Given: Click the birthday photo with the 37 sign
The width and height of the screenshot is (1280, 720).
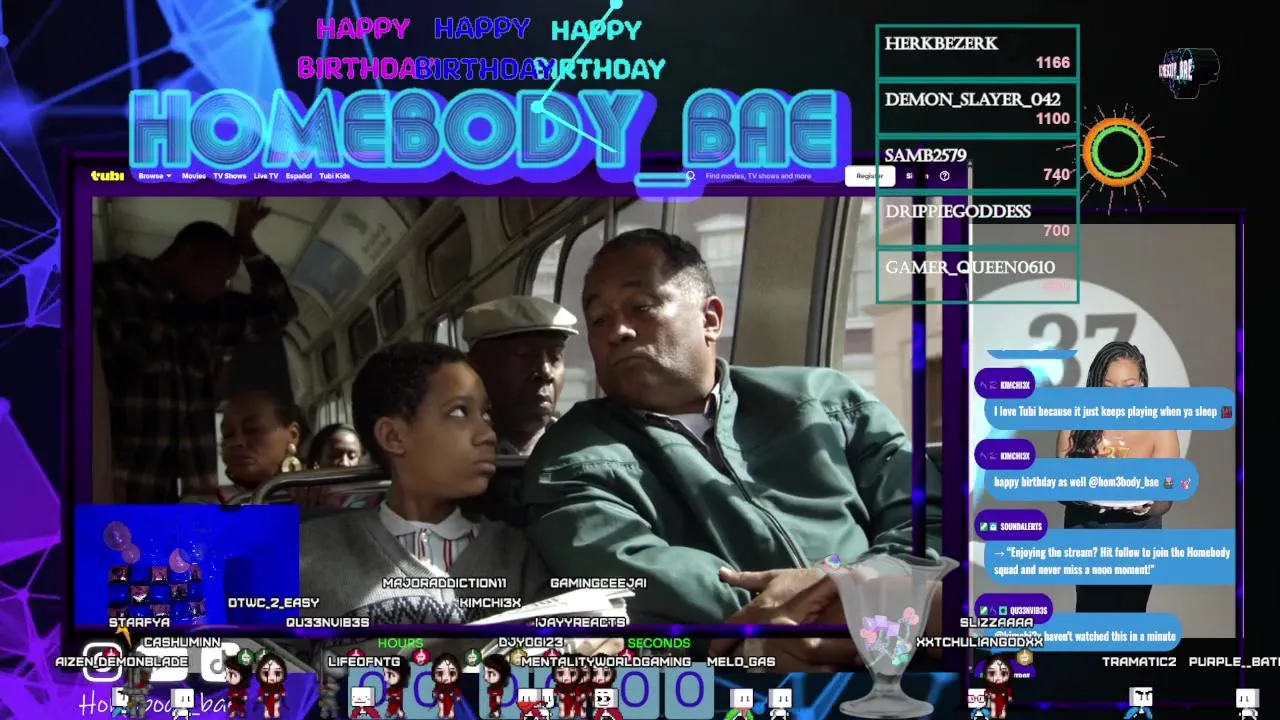Looking at the screenshot, I should point(1104,430).
